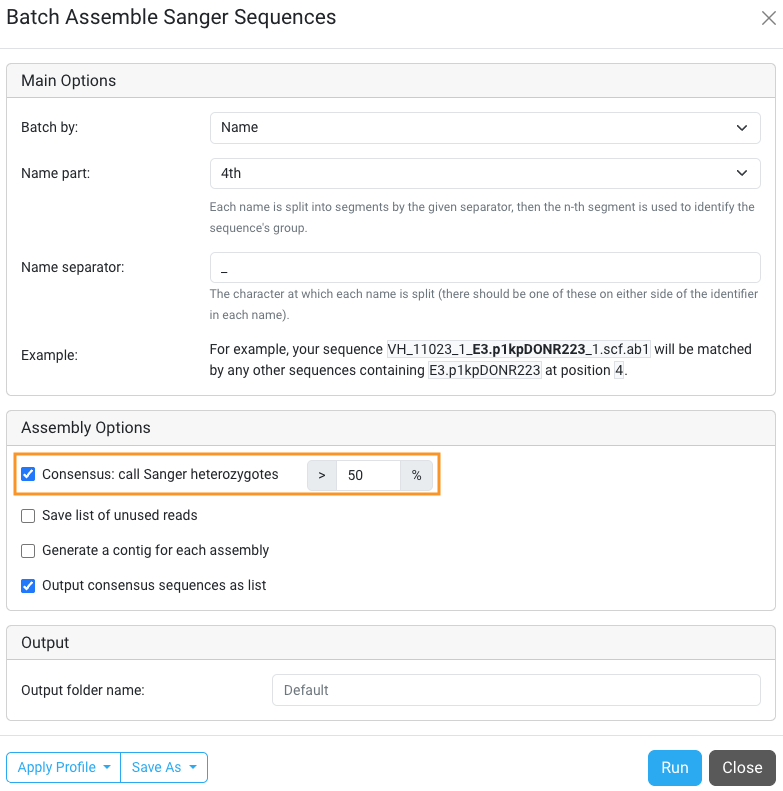Focus the Output folder name field
The image size is (783, 791).
pos(516,690)
